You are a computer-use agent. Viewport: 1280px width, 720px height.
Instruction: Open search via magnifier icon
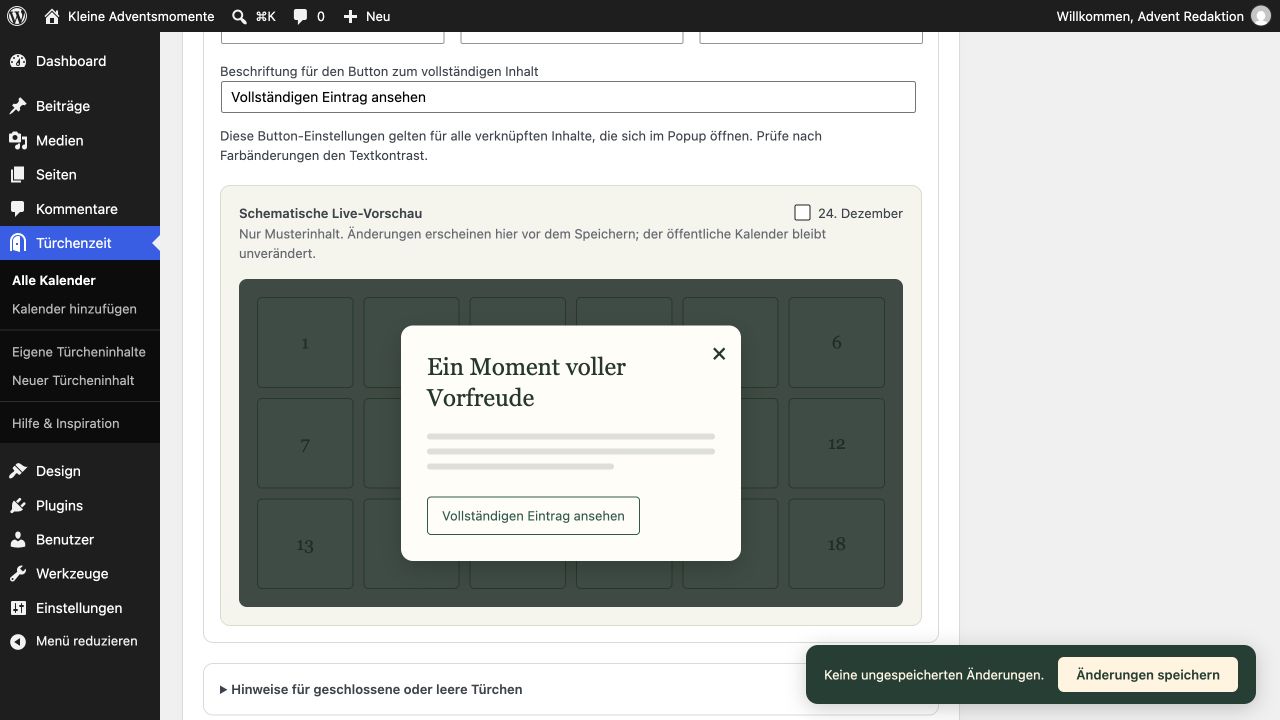[x=239, y=16]
